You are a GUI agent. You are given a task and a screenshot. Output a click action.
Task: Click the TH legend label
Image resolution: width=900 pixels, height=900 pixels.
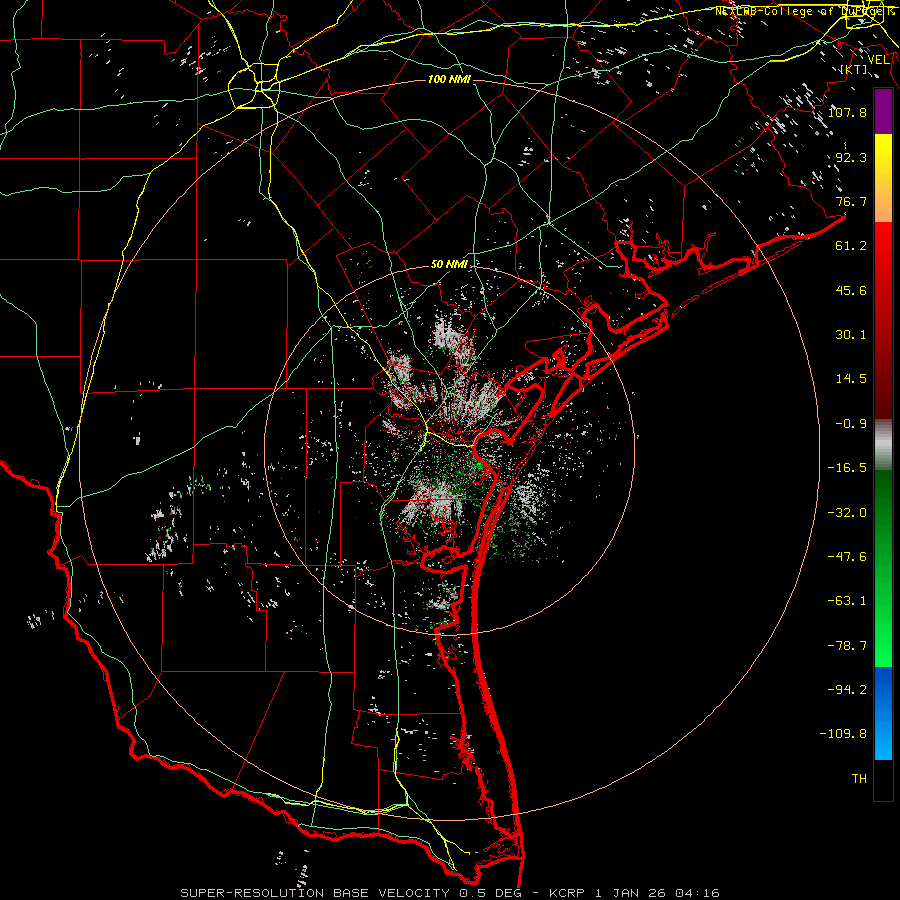pos(859,779)
